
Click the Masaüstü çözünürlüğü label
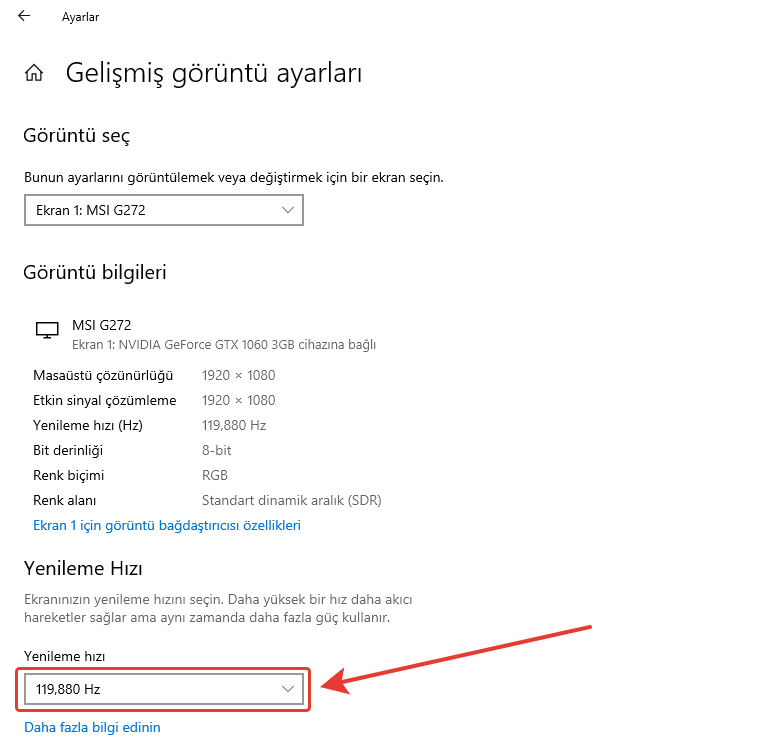pos(103,375)
